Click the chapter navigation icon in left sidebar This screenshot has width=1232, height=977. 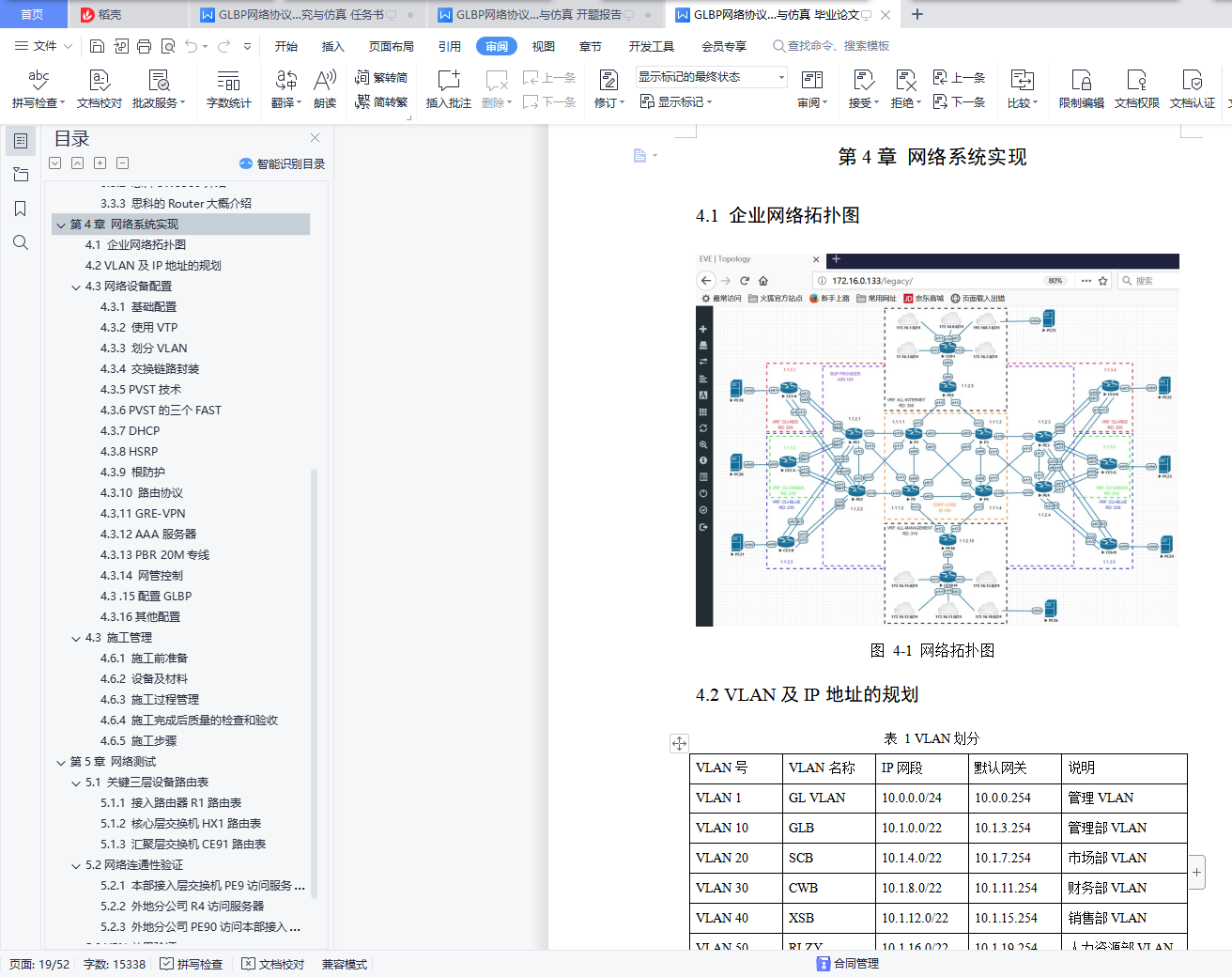tap(21, 175)
